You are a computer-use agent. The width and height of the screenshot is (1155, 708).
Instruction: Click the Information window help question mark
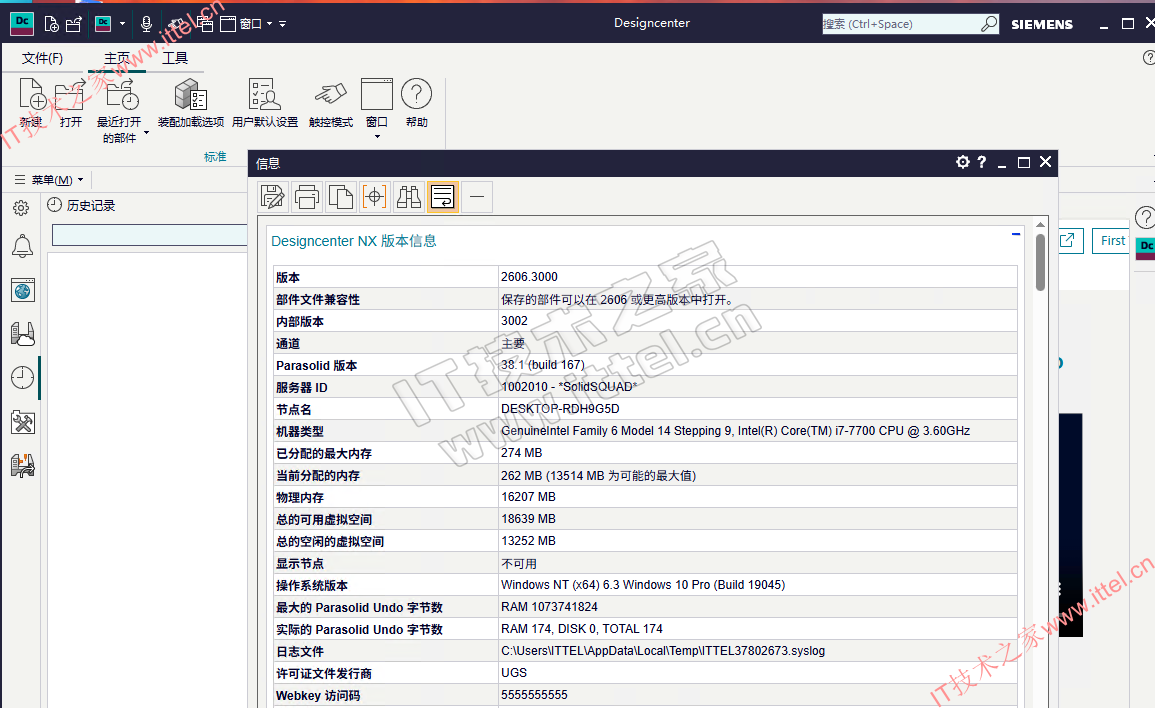point(982,162)
